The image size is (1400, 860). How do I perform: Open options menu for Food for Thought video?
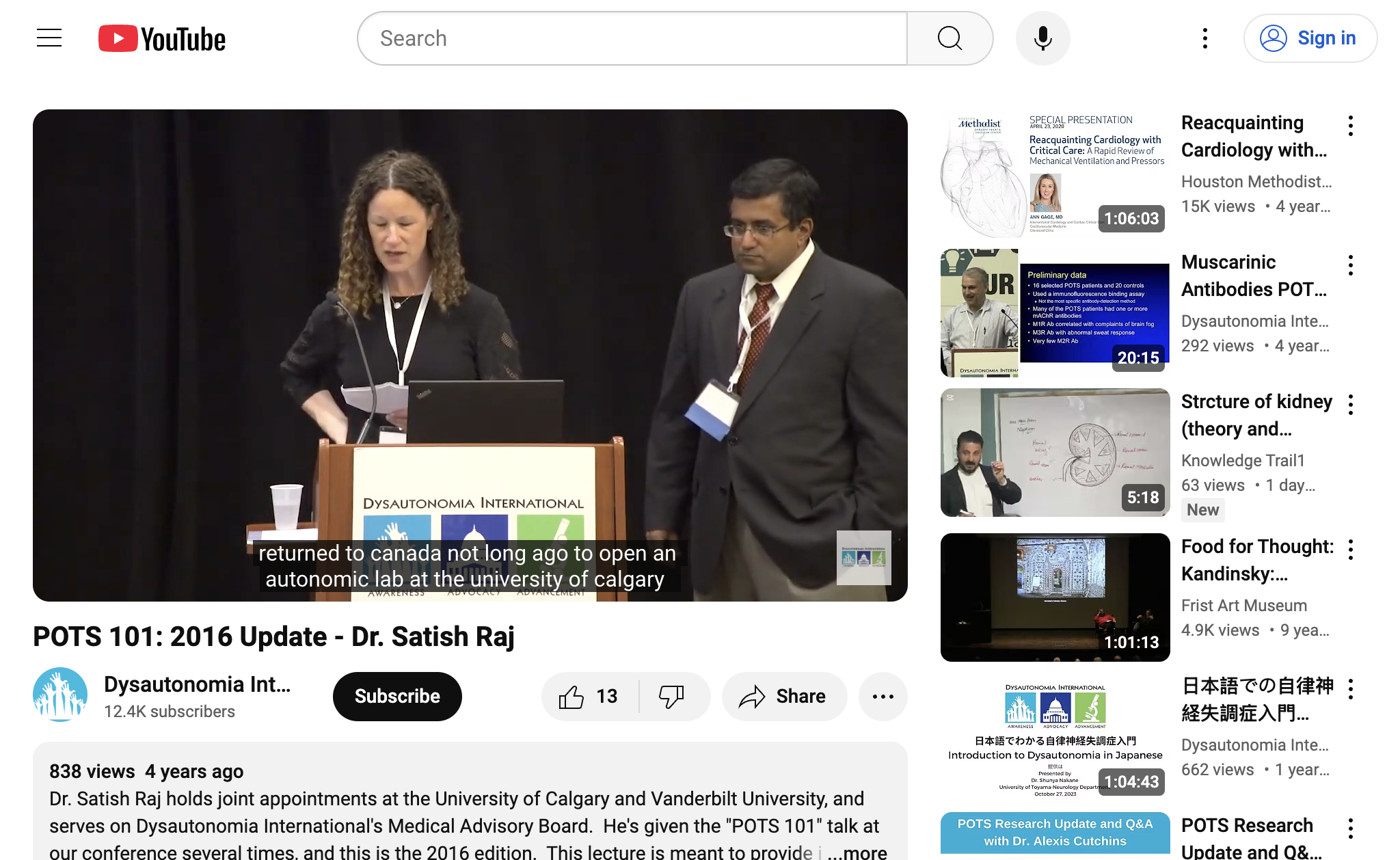point(1350,550)
